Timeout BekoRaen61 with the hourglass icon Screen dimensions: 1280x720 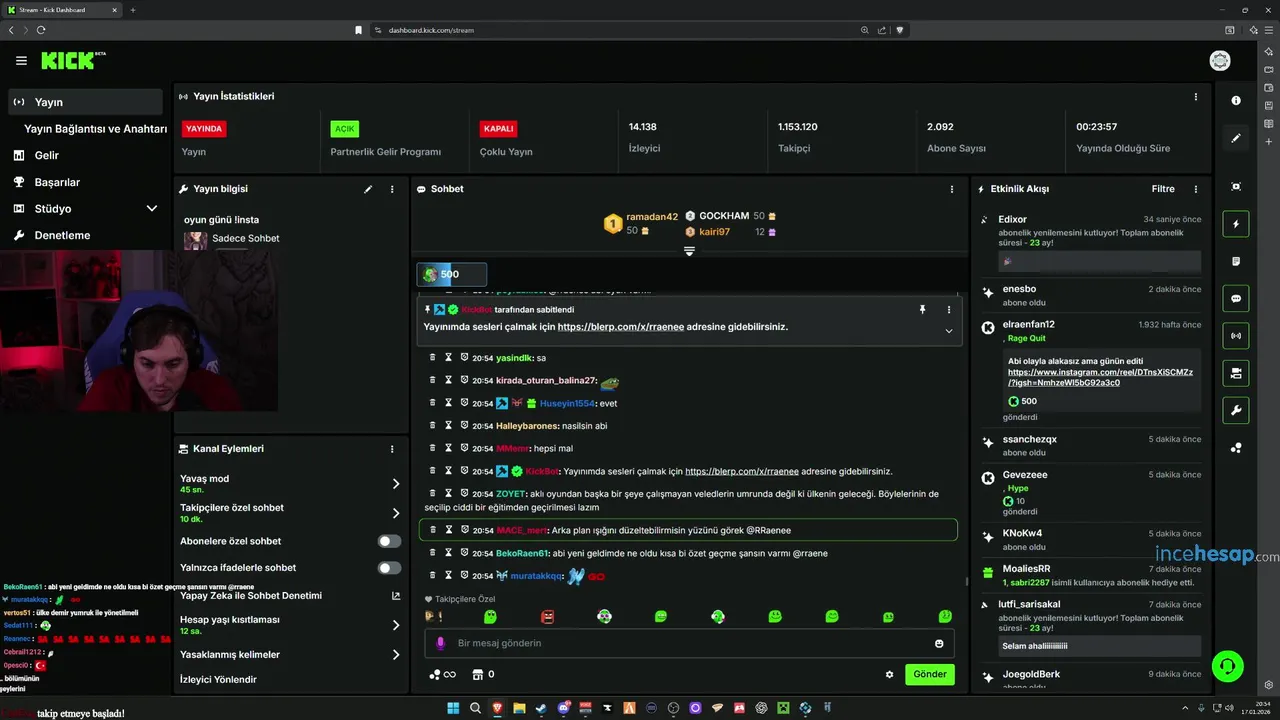pos(449,553)
